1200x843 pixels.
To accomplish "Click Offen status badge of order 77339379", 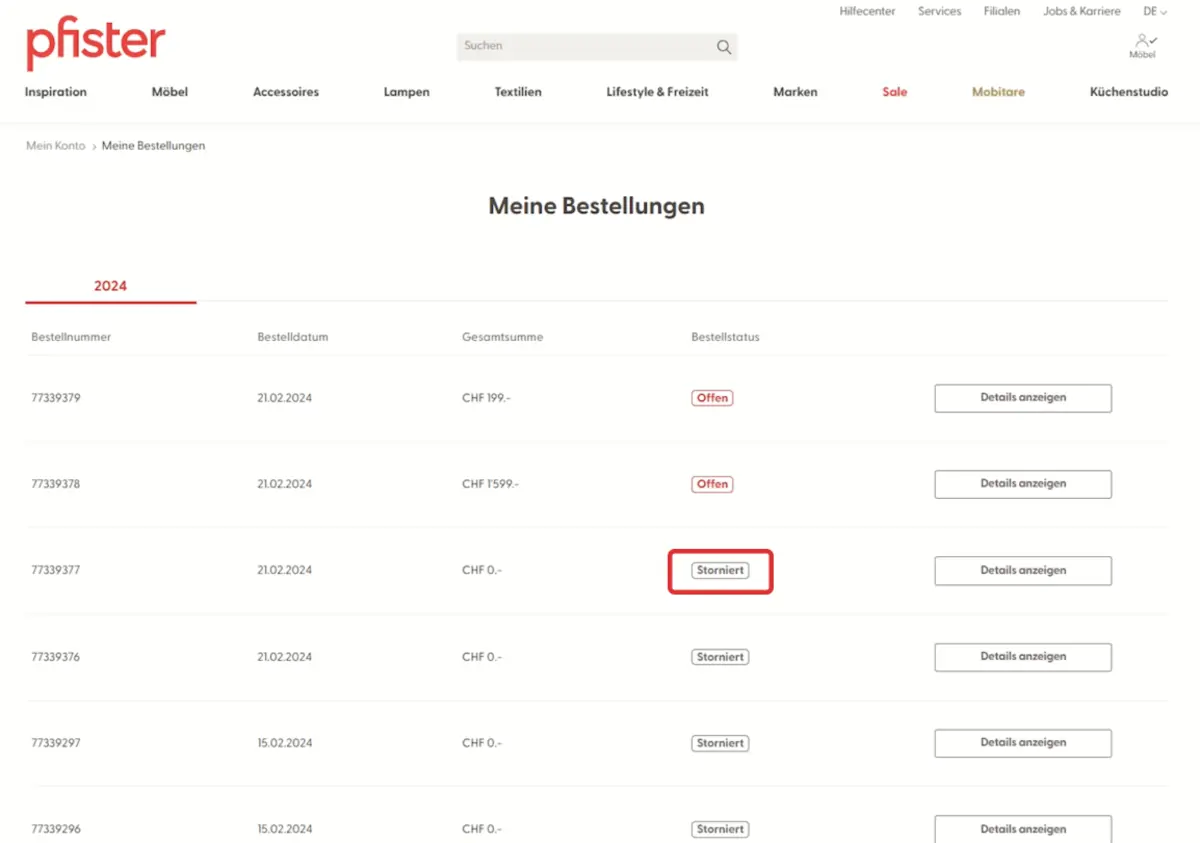I will (712, 398).
